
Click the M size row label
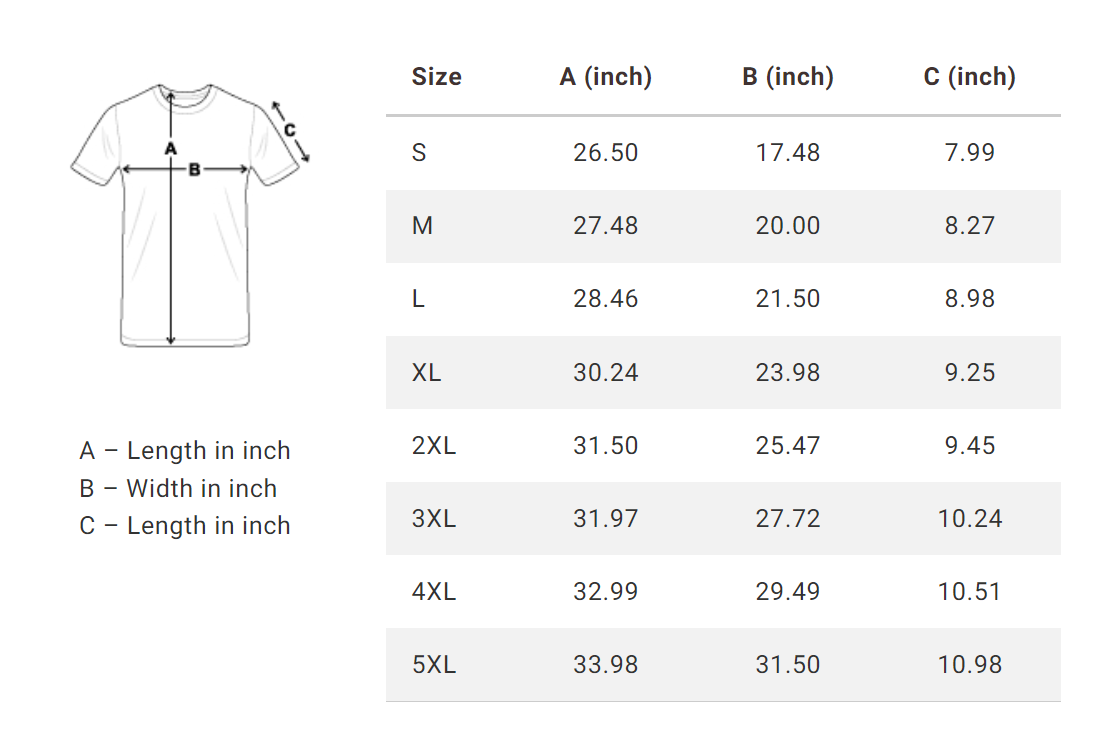tap(422, 226)
